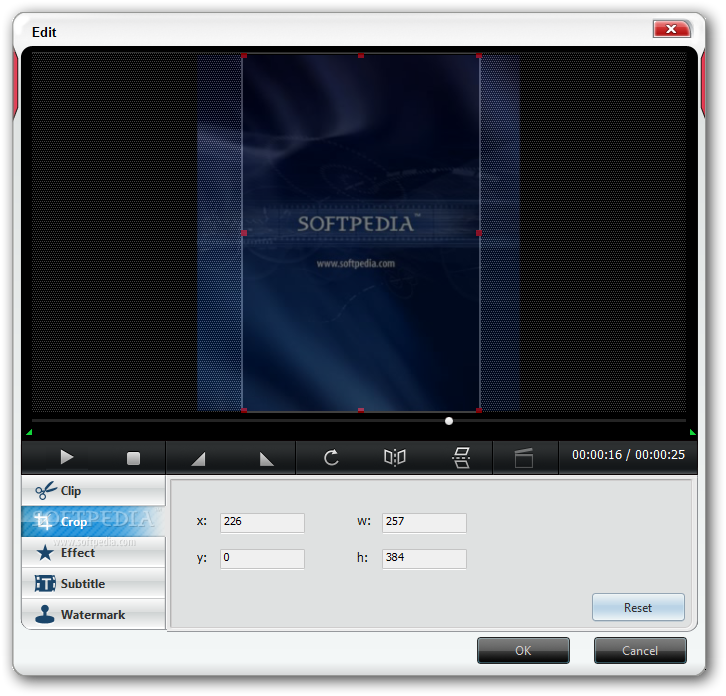The height and width of the screenshot is (696, 726).
Task: Cancel the edit dialog
Action: (x=640, y=651)
